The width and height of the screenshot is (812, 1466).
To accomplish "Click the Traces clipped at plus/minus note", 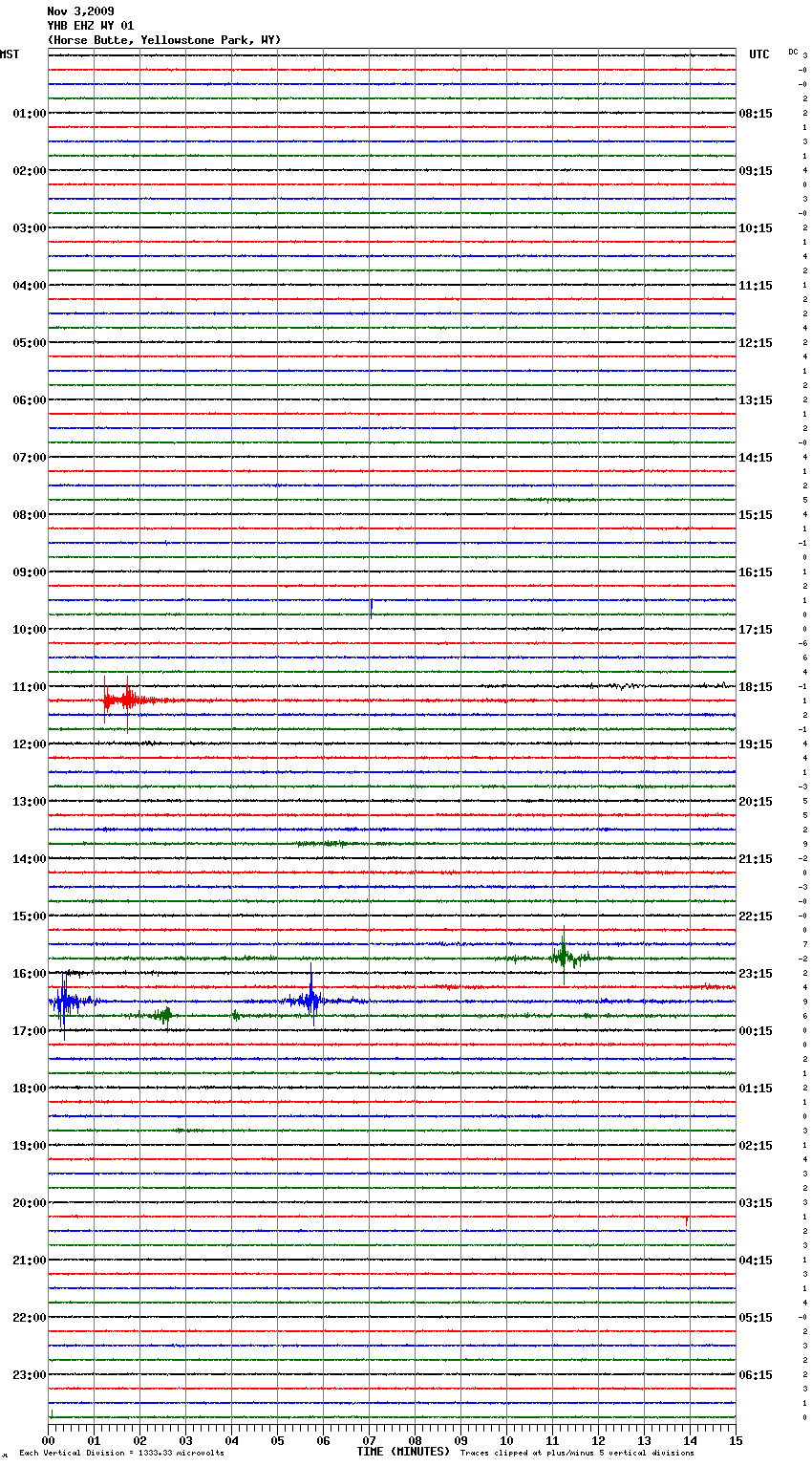I will [577, 1453].
